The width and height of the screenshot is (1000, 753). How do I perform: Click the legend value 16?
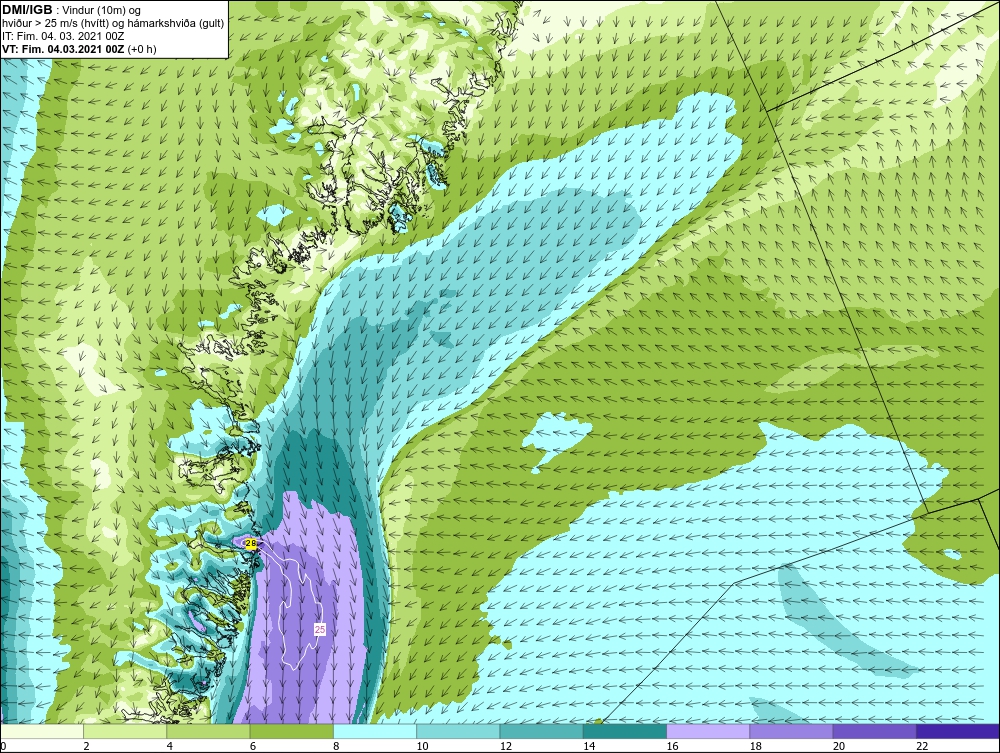pos(672,747)
